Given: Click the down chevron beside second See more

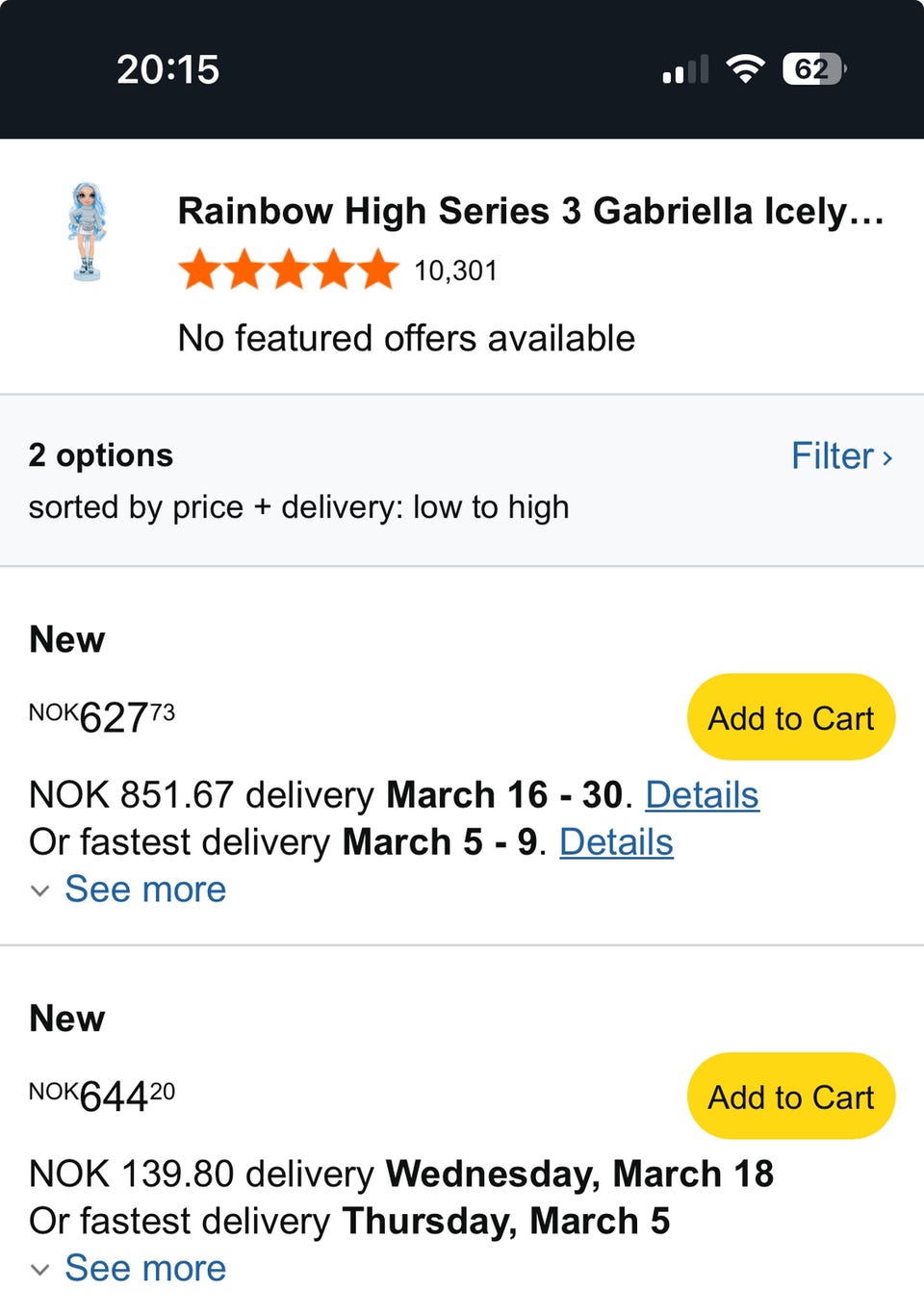Looking at the screenshot, I should coord(39,1270).
